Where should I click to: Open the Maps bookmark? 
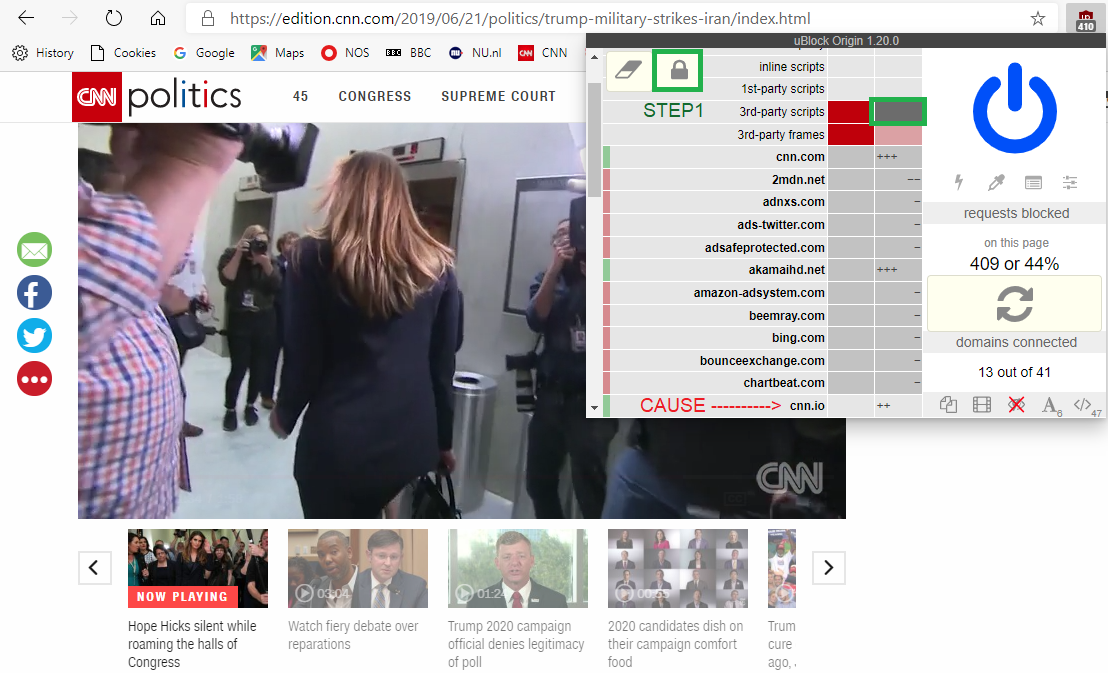click(278, 53)
